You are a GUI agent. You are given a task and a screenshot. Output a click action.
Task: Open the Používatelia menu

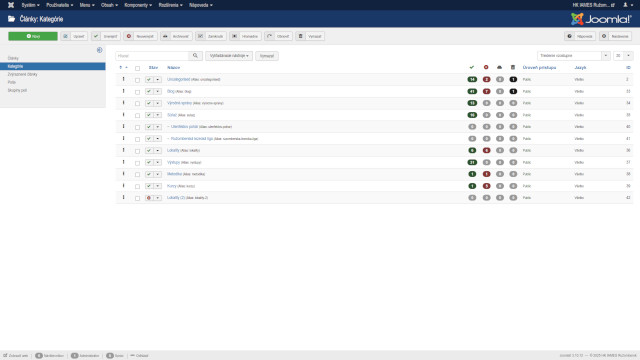(60, 5)
